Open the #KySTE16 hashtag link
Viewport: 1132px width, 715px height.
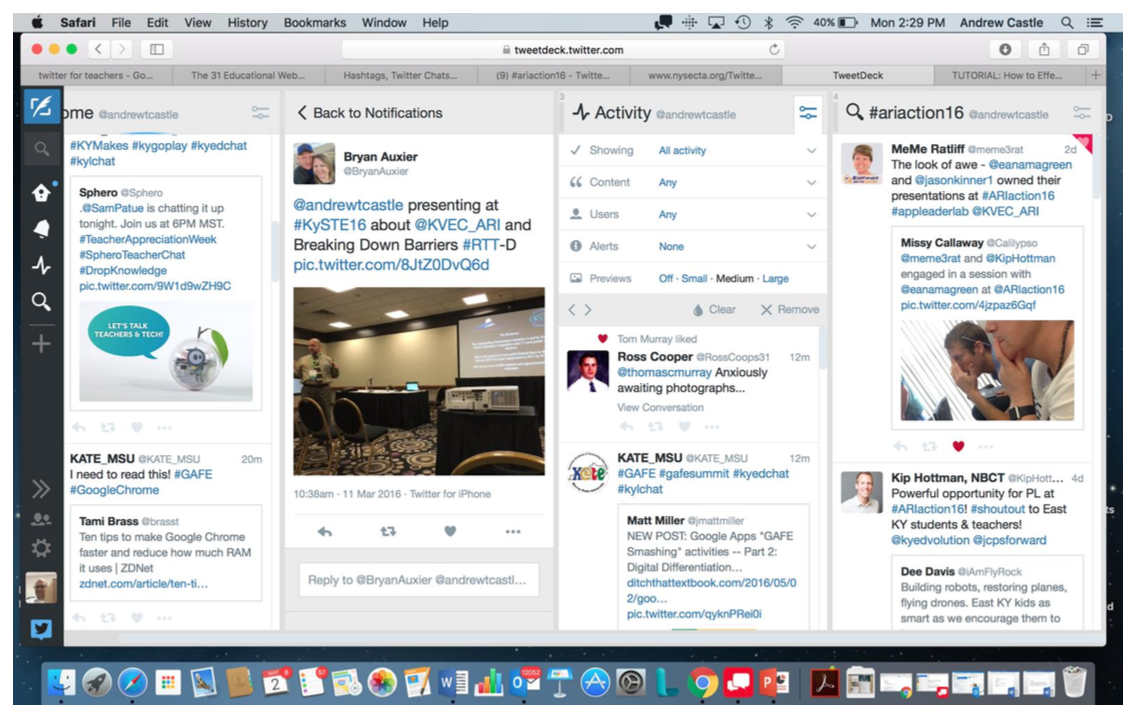[x=330, y=225]
